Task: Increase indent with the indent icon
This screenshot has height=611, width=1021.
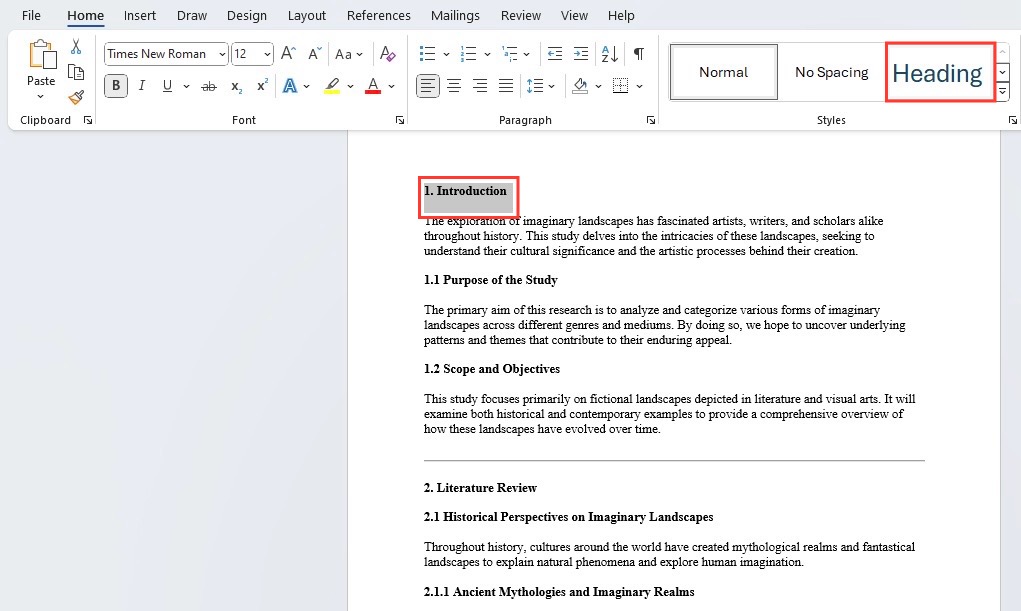Action: [581, 53]
